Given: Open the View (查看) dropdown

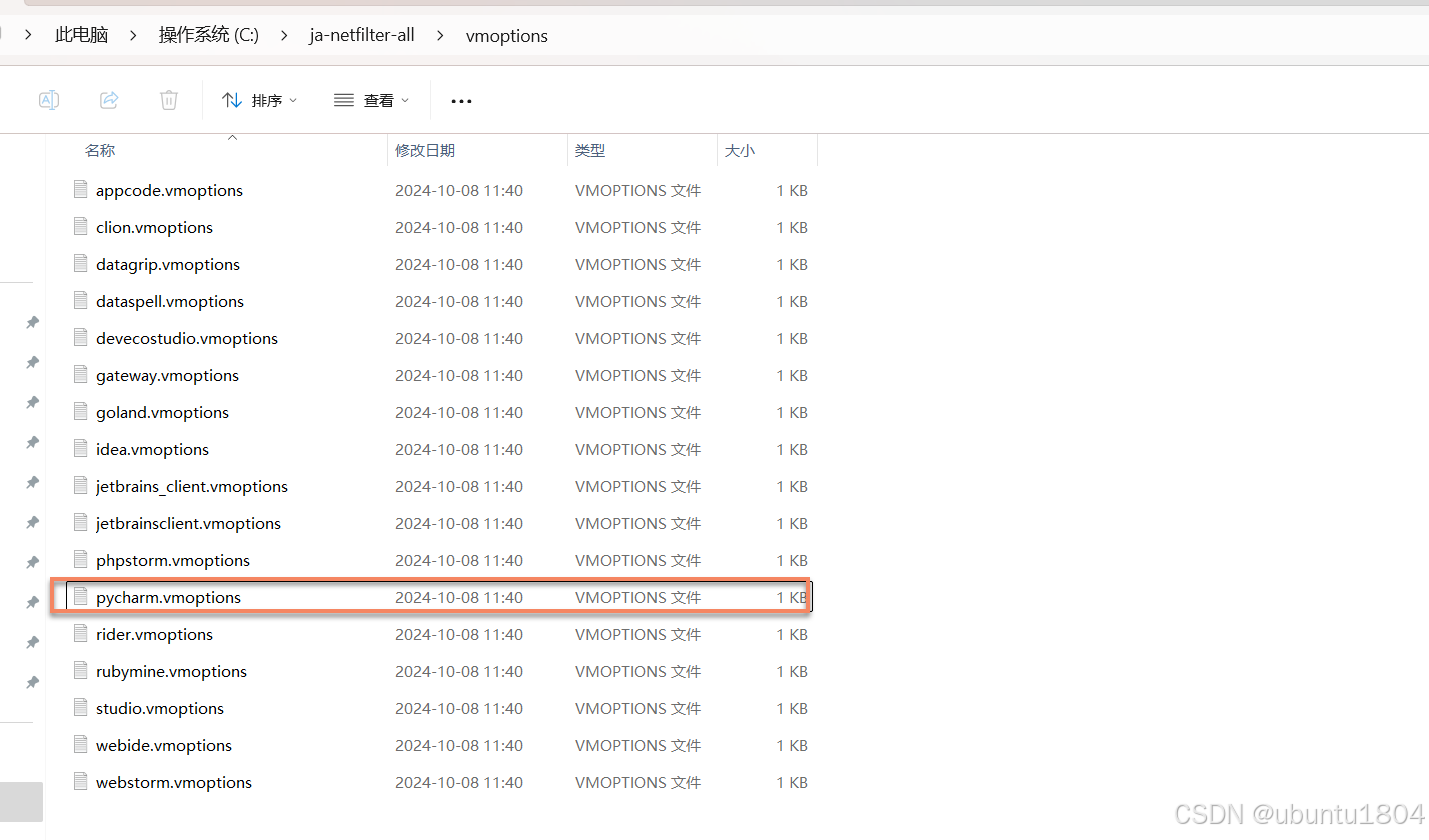Looking at the screenshot, I should pos(372,100).
